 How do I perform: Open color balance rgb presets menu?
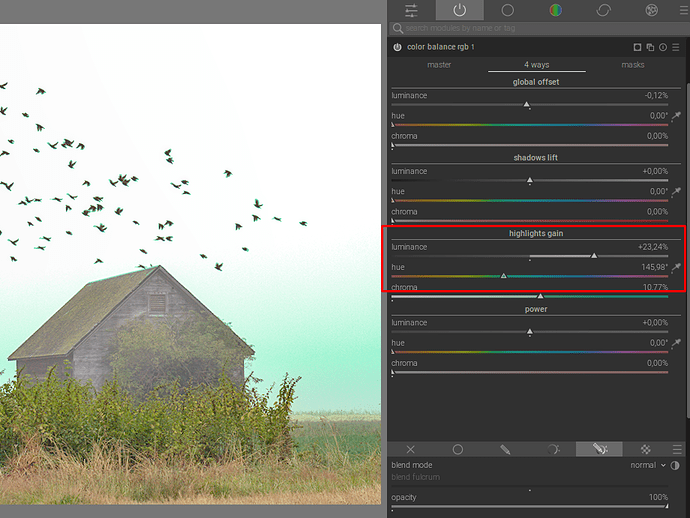click(677, 47)
